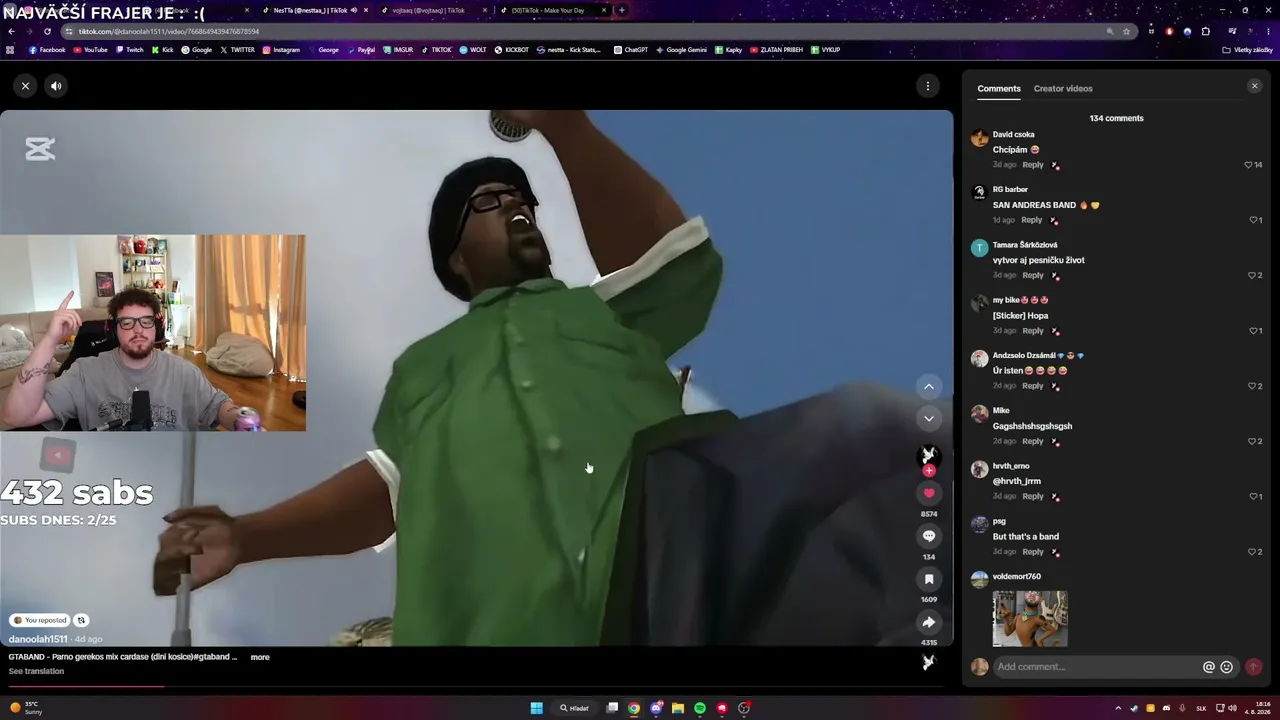Viewport: 1280px width, 720px height.
Task: Switch to the Creator videos tab
Action: (1063, 89)
